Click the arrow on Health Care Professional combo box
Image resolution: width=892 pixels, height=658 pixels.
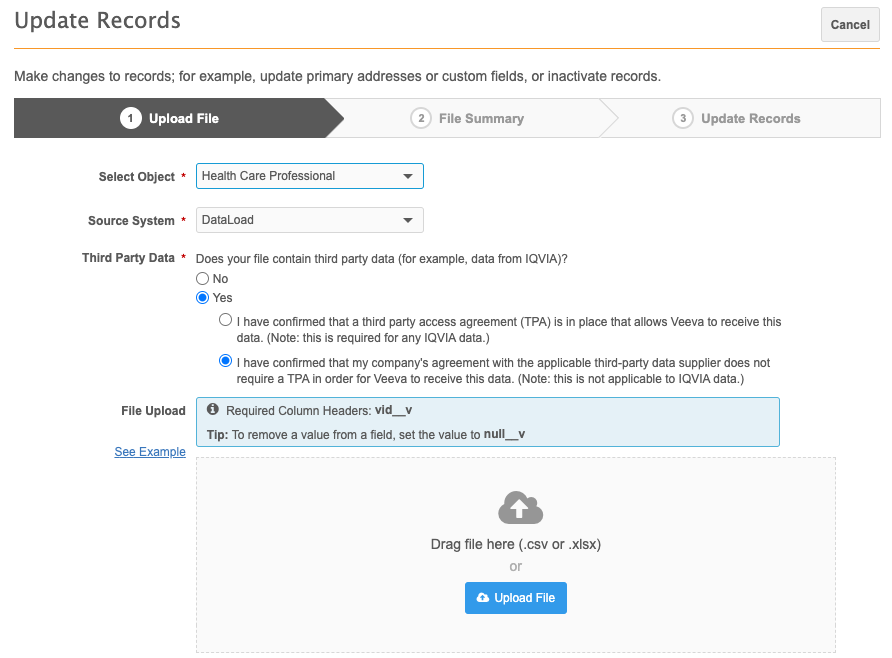(407, 176)
